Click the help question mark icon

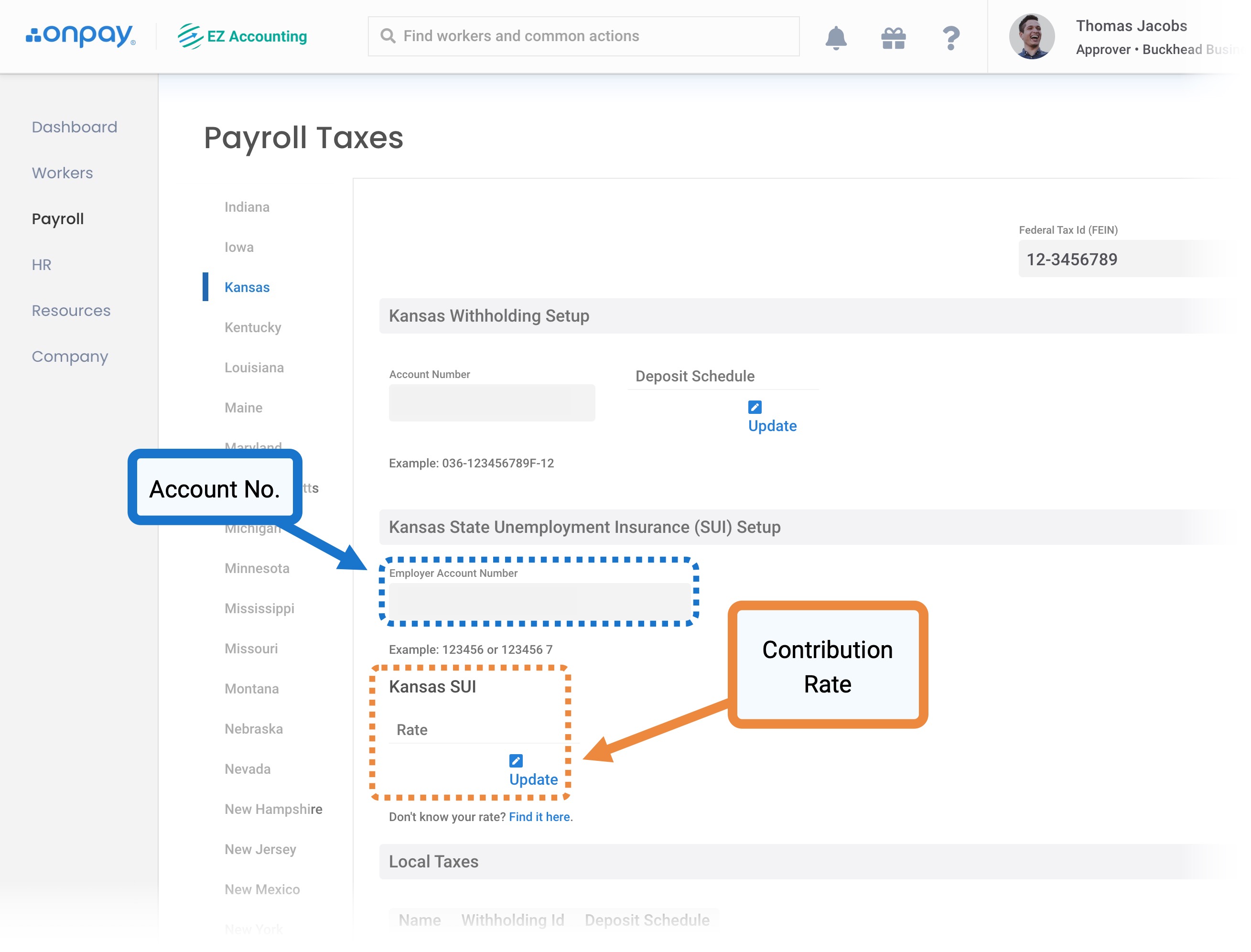951,37
